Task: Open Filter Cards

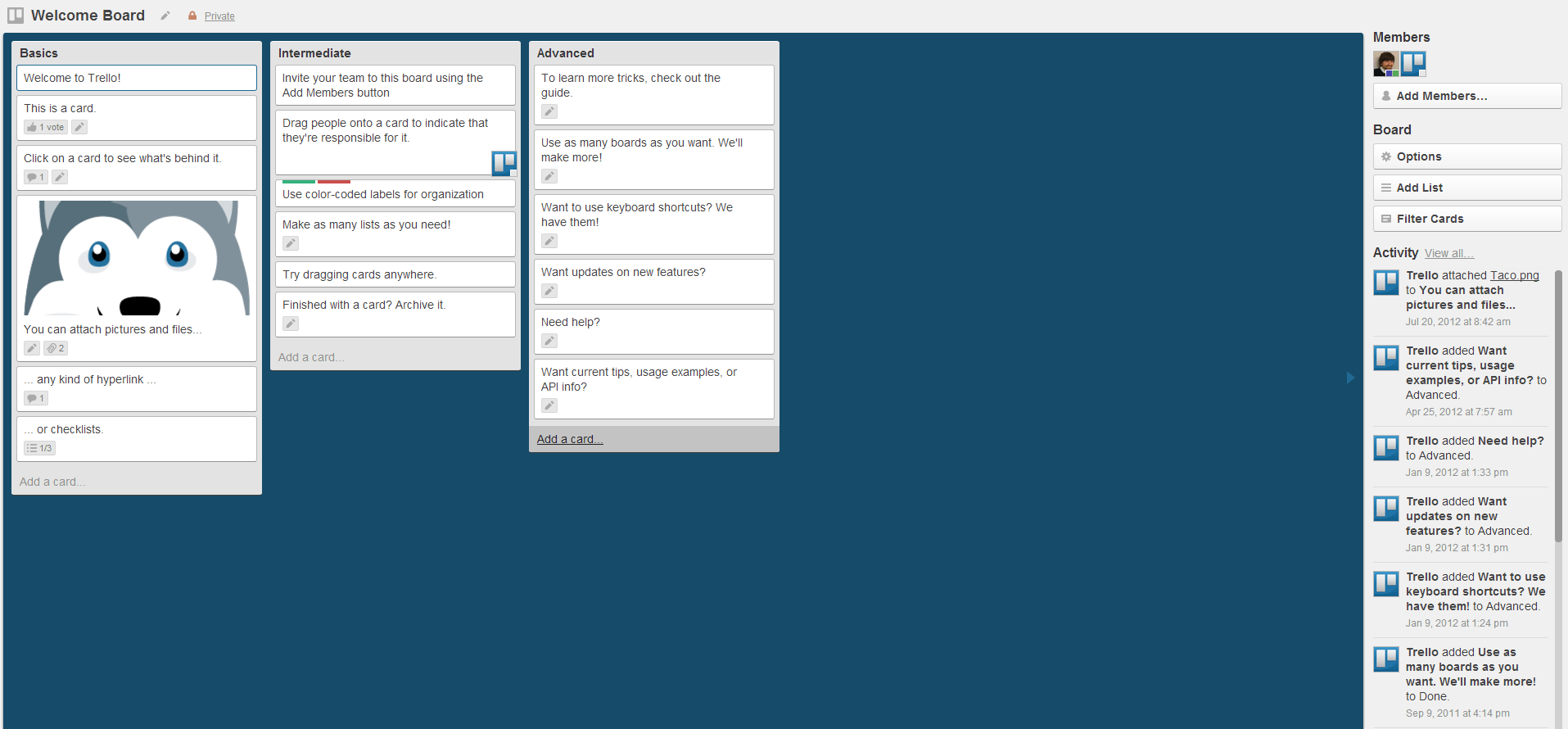Action: click(x=1467, y=219)
